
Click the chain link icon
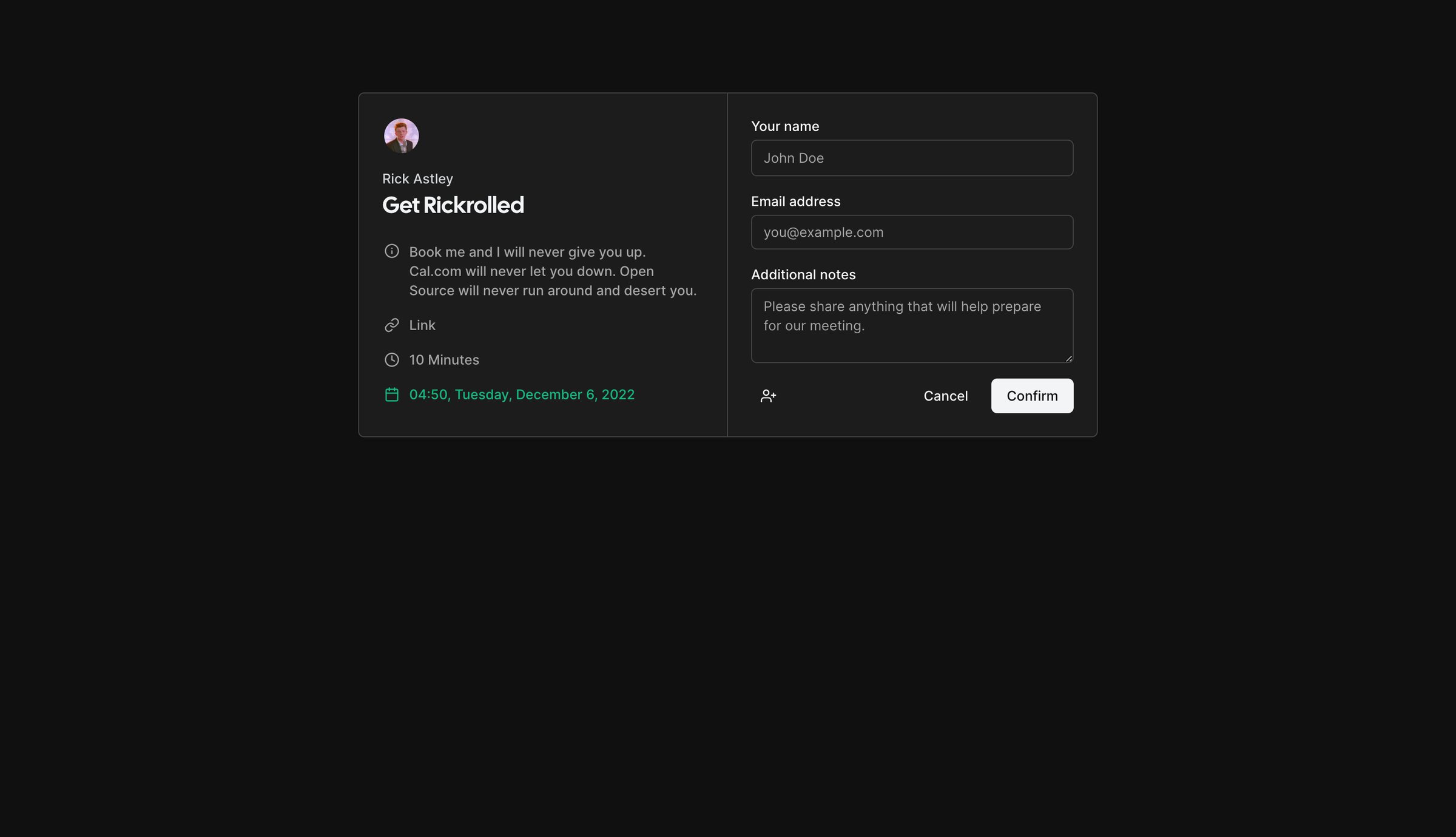392,325
